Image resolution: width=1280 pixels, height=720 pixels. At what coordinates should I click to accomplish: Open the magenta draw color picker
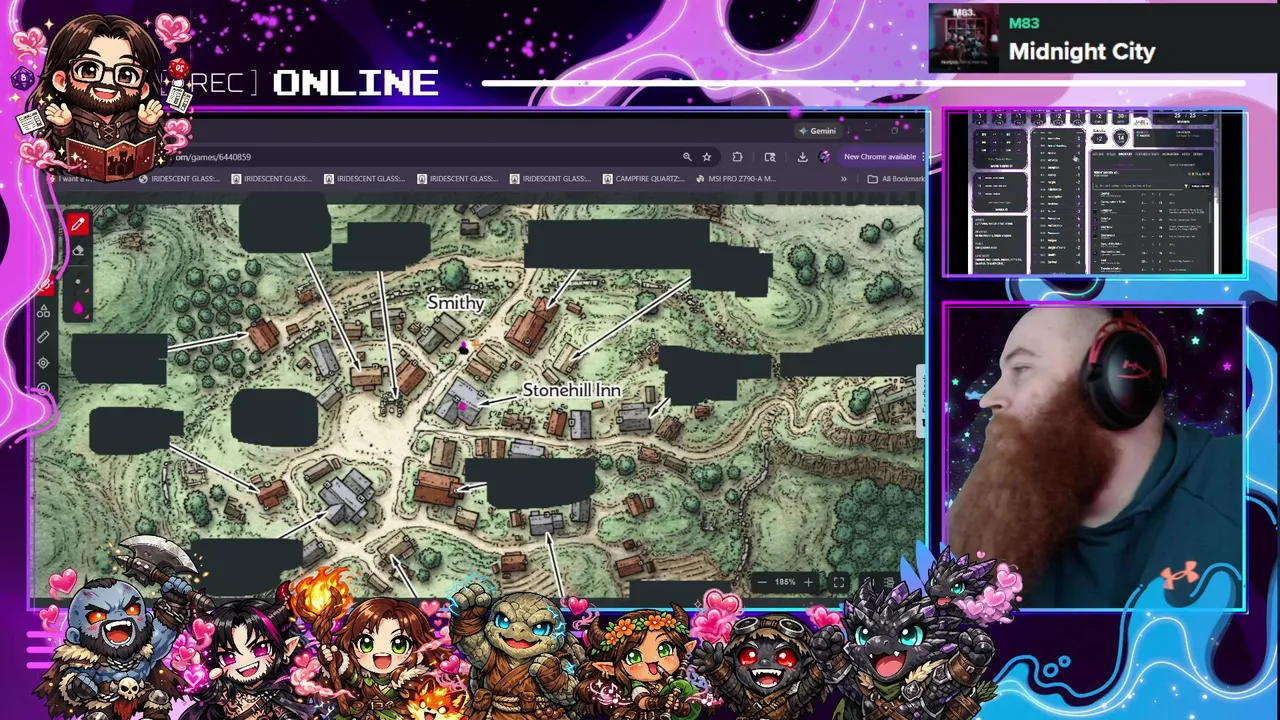click(x=78, y=308)
